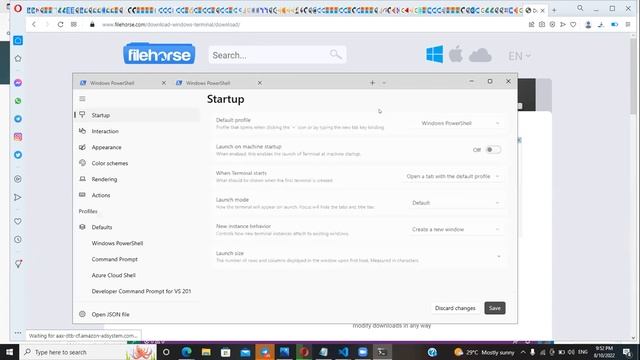
Task: Open Actions settings page
Action: tap(137, 195)
